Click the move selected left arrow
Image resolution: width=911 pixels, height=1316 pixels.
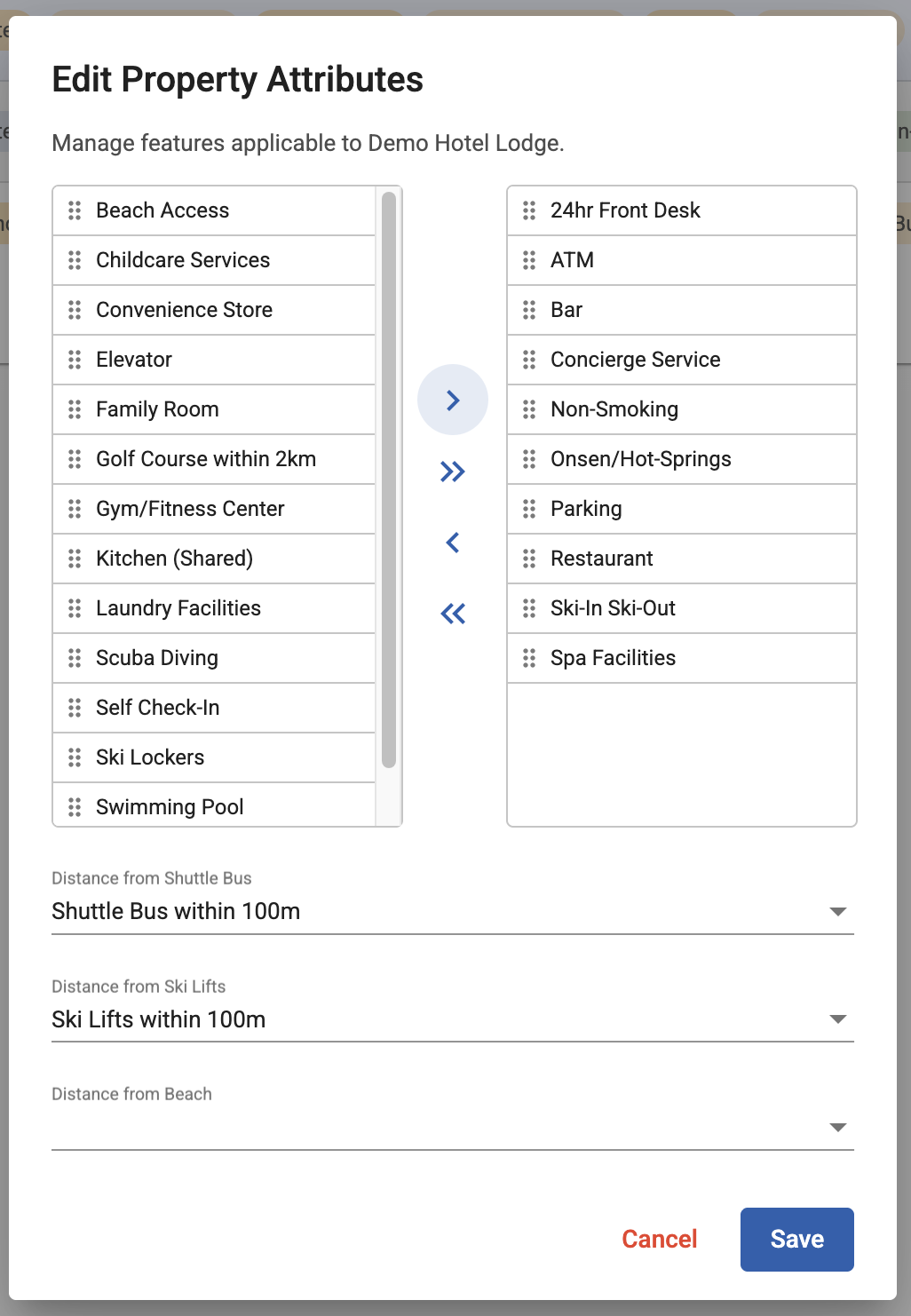pyautogui.click(x=453, y=543)
